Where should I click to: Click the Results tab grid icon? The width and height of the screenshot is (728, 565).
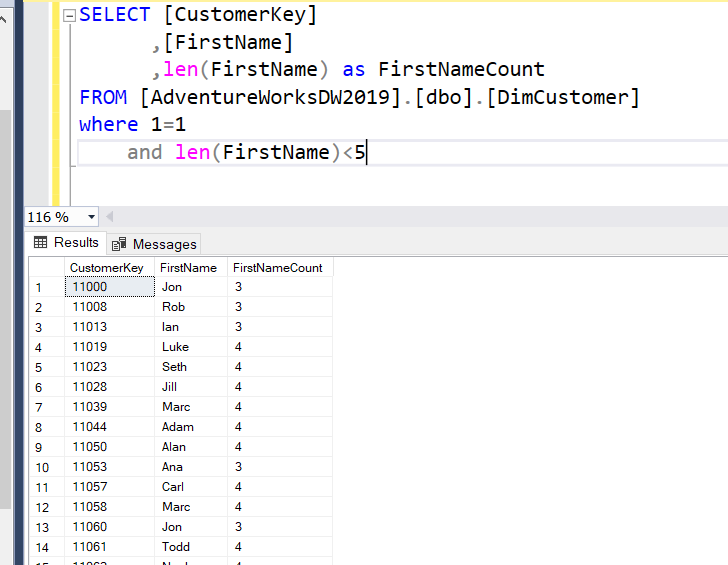click(40, 242)
